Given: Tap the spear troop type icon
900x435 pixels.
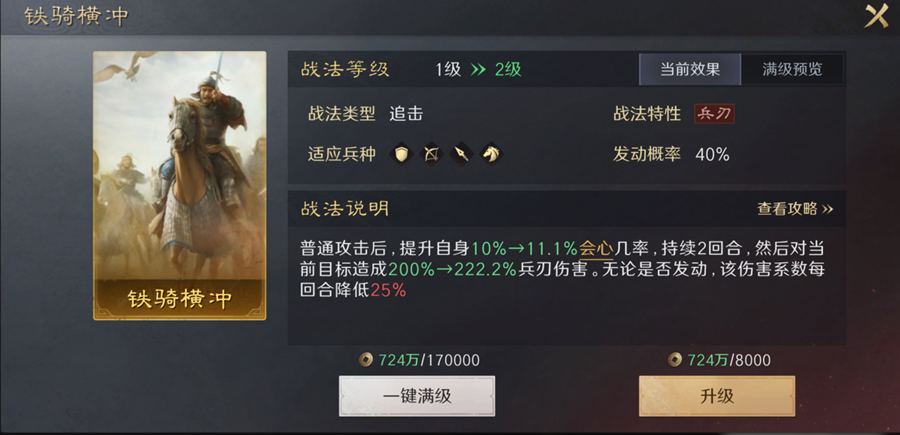Looking at the screenshot, I should pyautogui.click(x=461, y=154).
